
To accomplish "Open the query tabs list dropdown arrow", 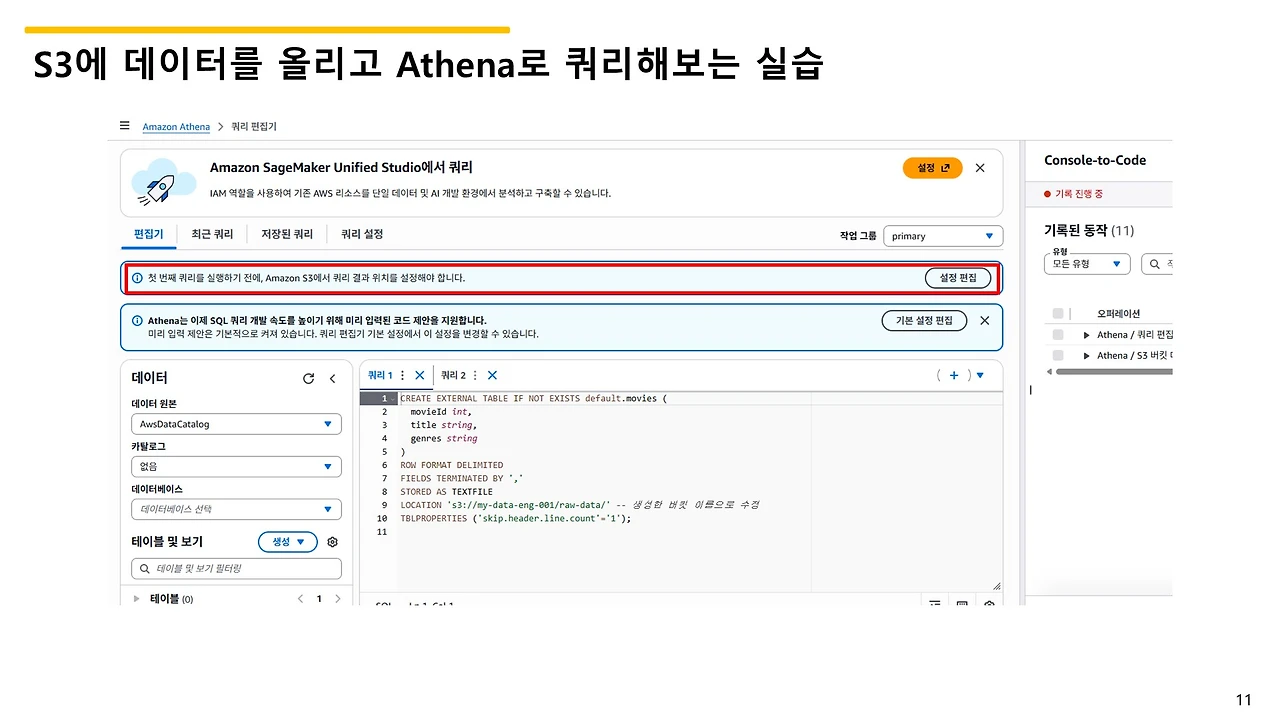I will pyautogui.click(x=980, y=375).
